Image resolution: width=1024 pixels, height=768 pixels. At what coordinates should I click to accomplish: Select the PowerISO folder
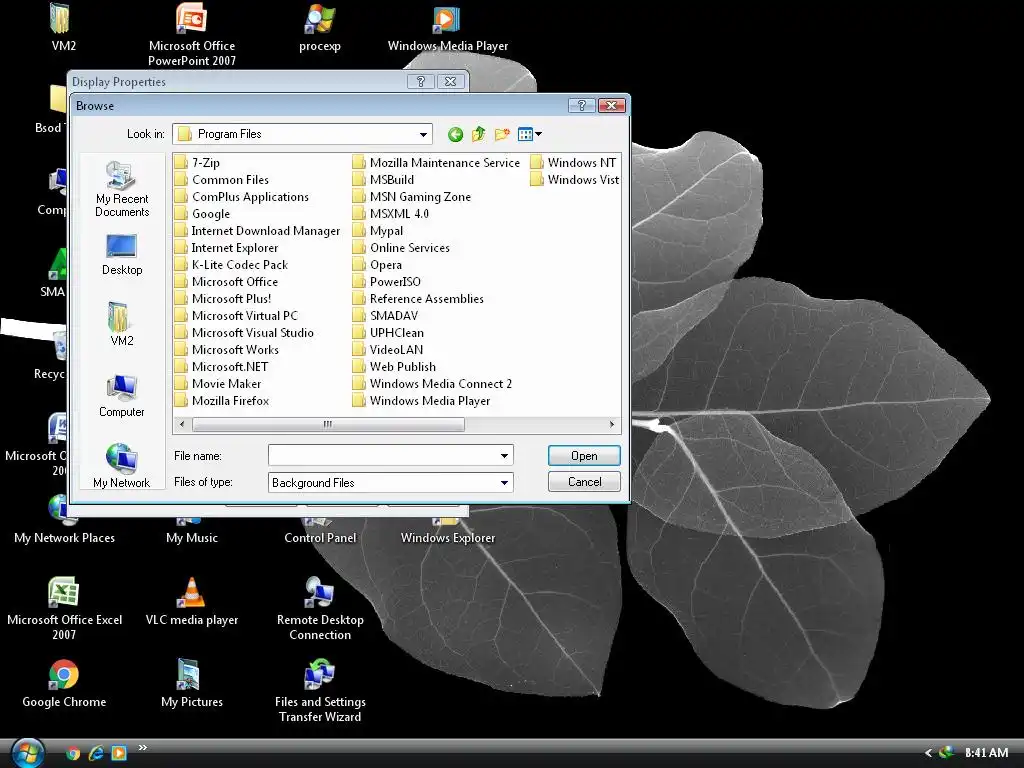click(387, 281)
